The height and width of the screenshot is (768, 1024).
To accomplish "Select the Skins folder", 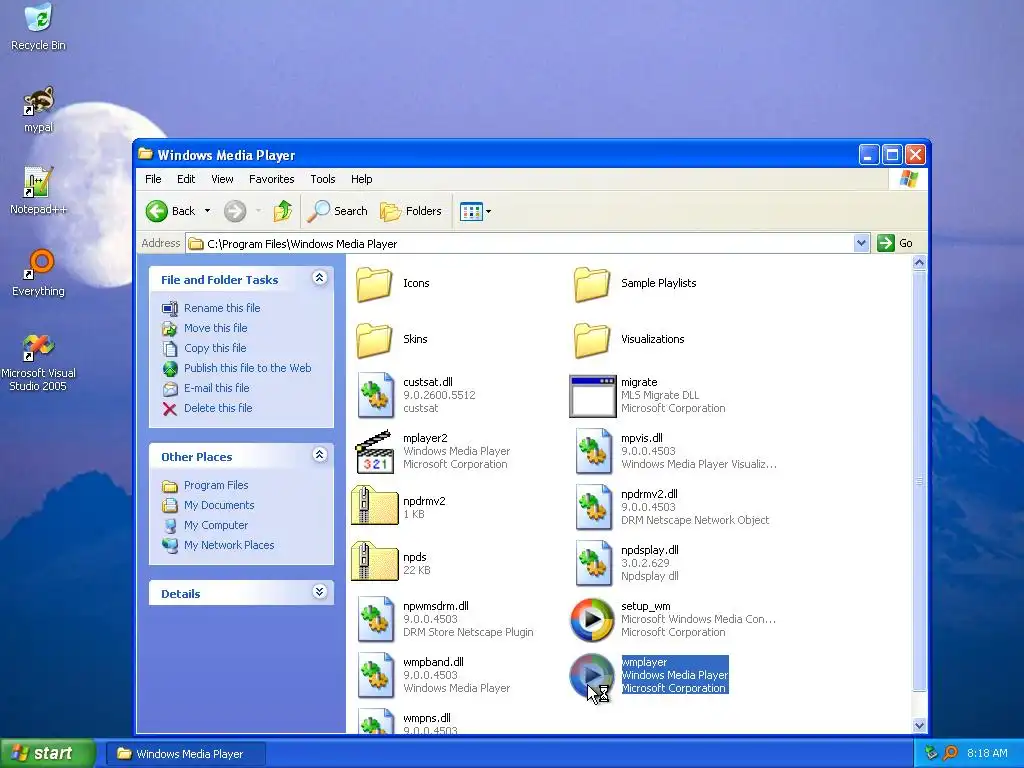I will click(x=374, y=340).
